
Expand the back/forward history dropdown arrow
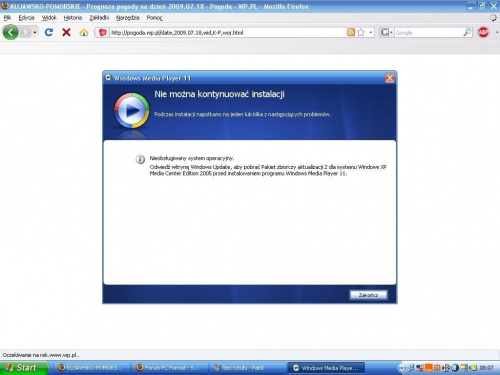click(x=35, y=32)
